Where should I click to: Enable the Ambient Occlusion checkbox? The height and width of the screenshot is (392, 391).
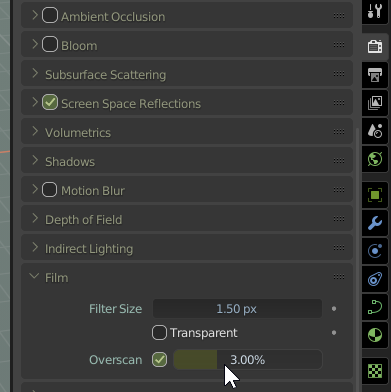click(x=50, y=16)
